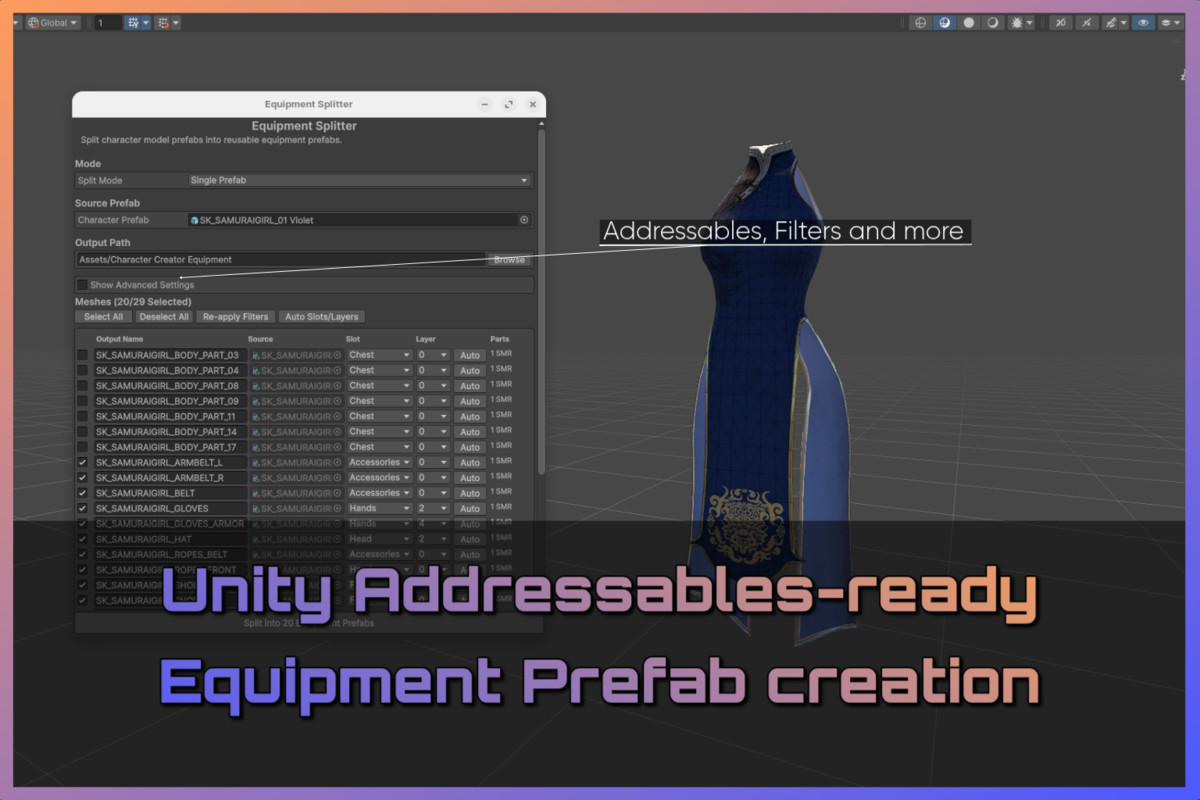The height and width of the screenshot is (800, 1200).
Task: Check the BODY_PART_04 mesh checkbox
Action: click(83, 370)
